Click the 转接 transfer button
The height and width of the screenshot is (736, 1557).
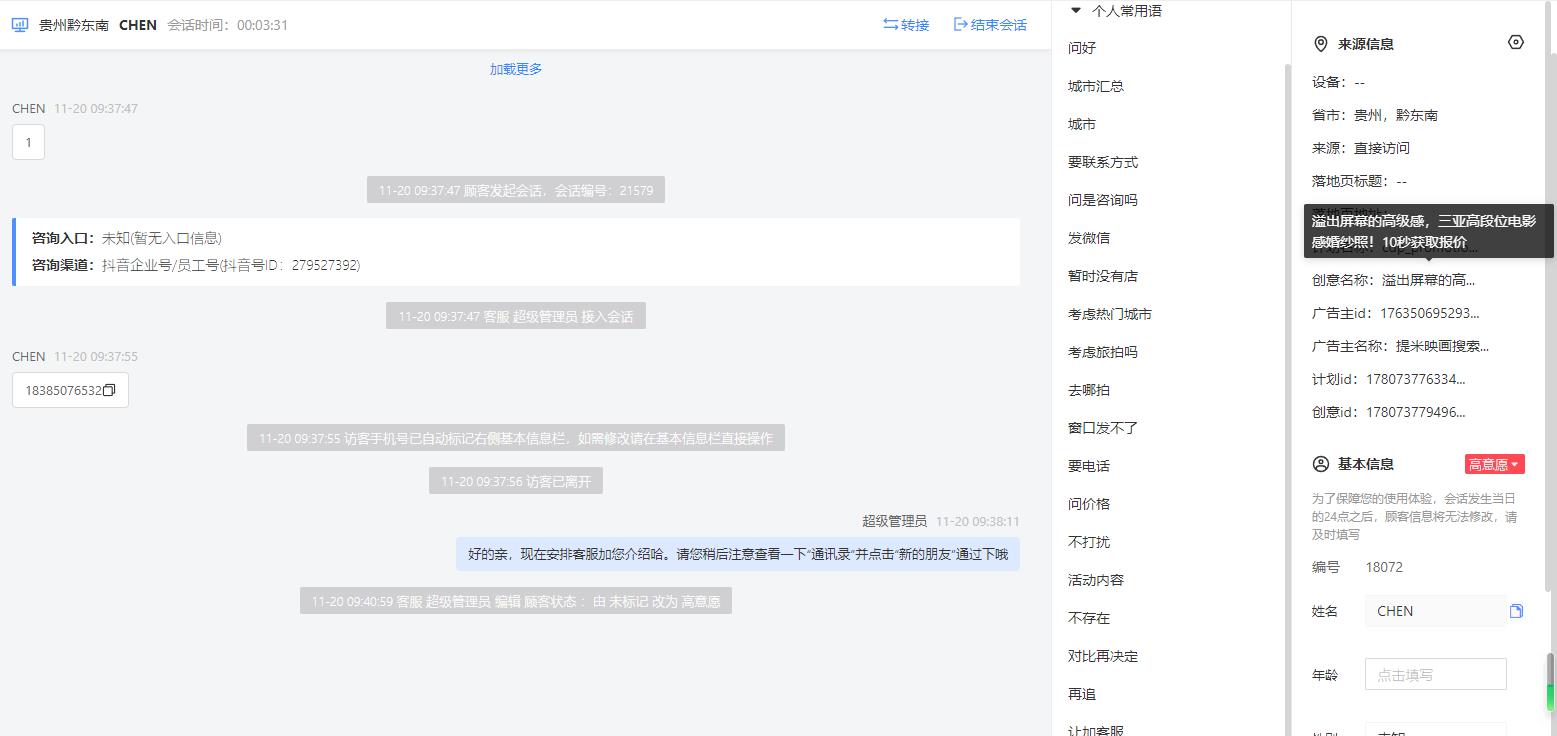(x=906, y=25)
